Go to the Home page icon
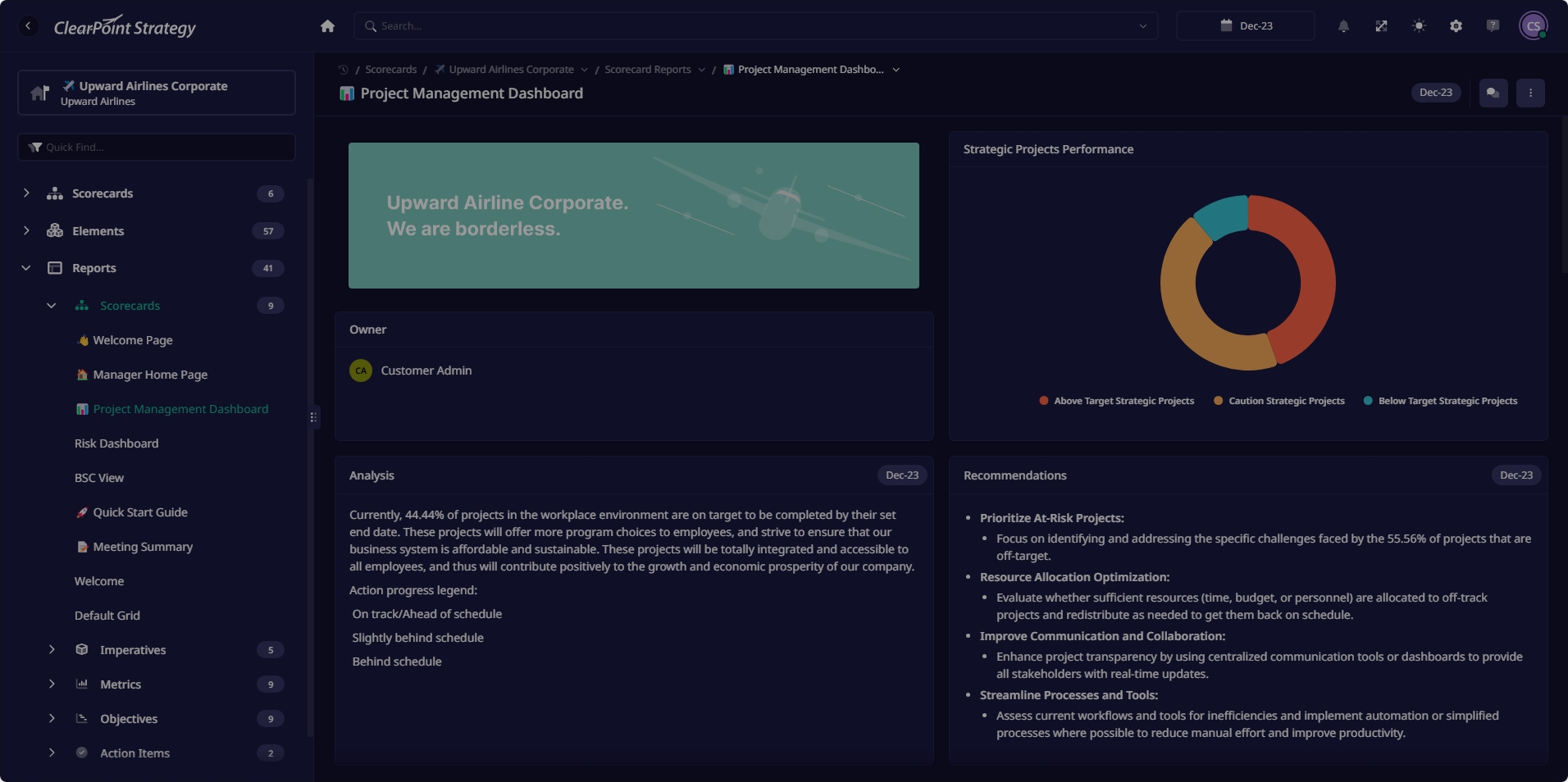Viewport: 1568px width, 782px height. [x=327, y=26]
